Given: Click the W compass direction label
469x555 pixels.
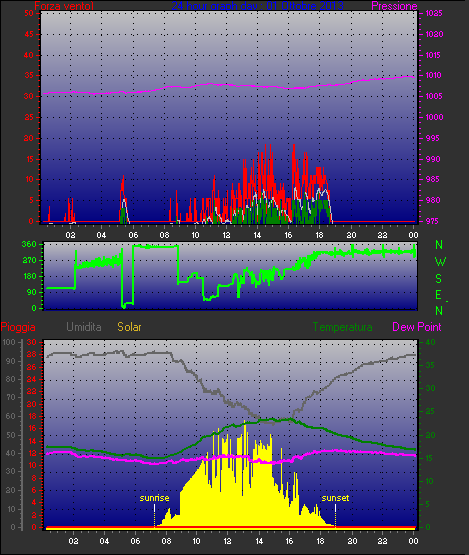Looking at the screenshot, I should click(440, 262).
